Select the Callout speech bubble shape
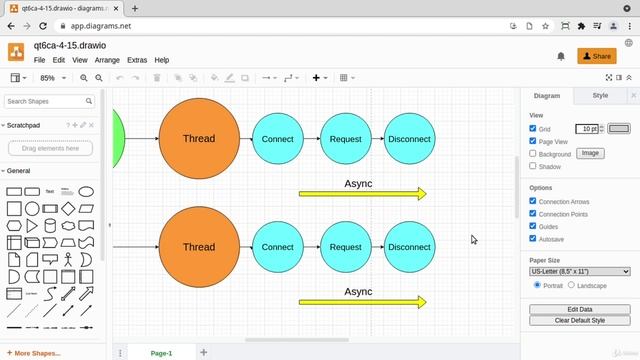Image resolution: width=640 pixels, height=360 pixels. 50,260
